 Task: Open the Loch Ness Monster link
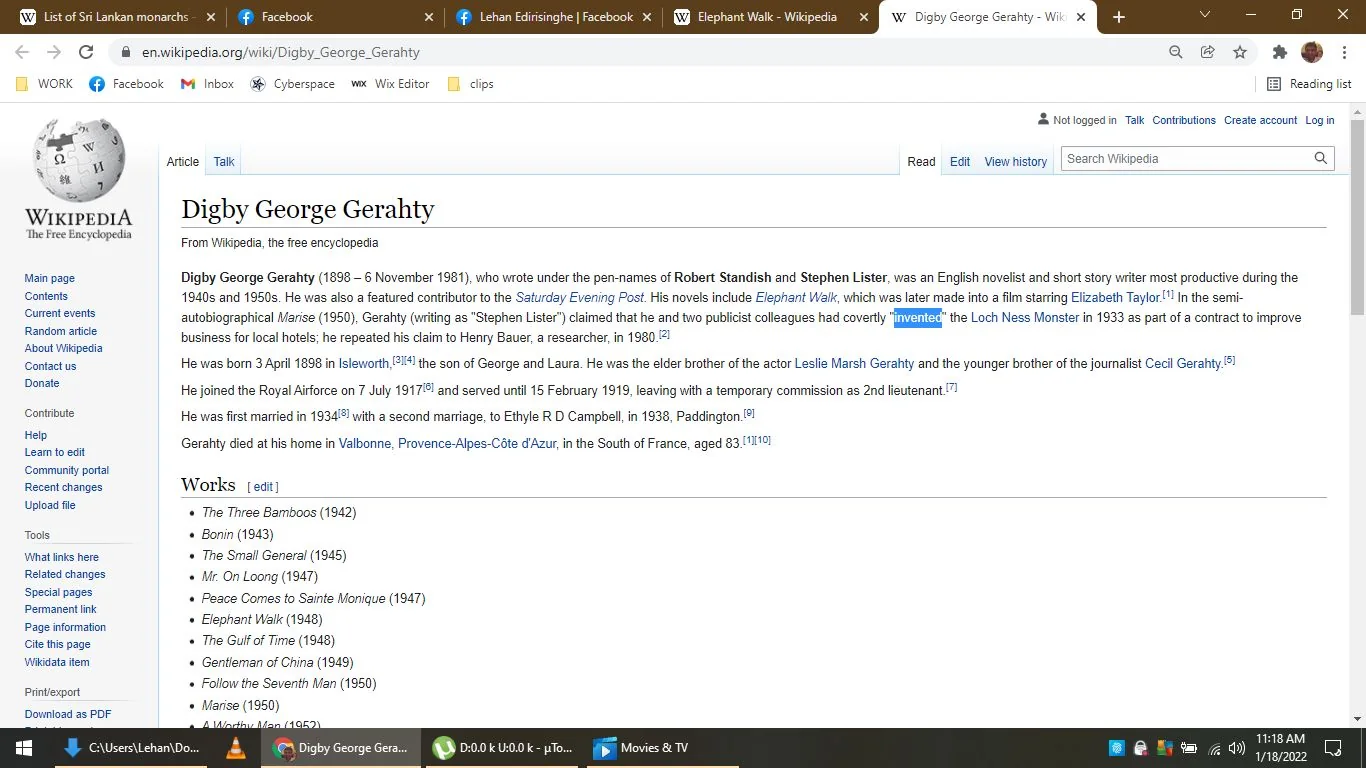[x=1025, y=317]
